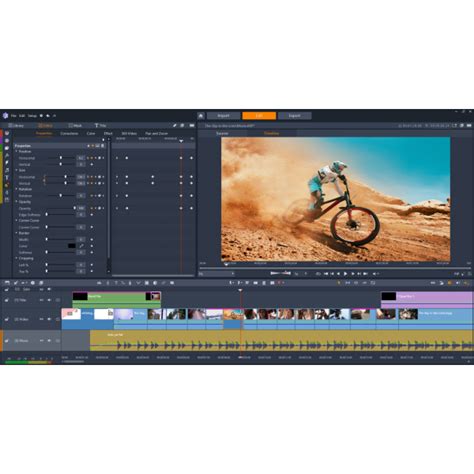Open the music note category in left sidebar
This screenshot has width=474, height=474.
7,170
